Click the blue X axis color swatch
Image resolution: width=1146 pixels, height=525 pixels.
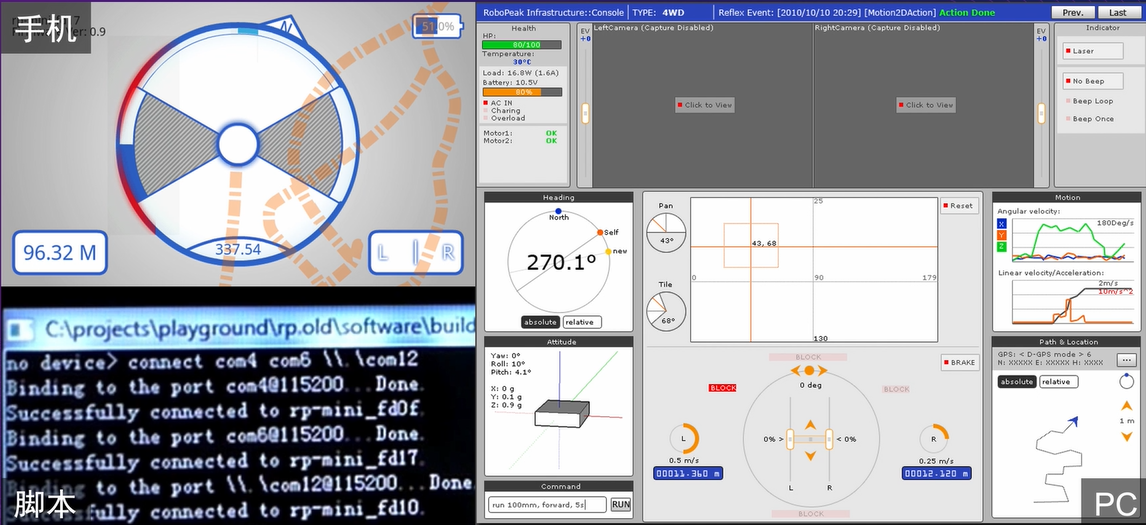1001,224
